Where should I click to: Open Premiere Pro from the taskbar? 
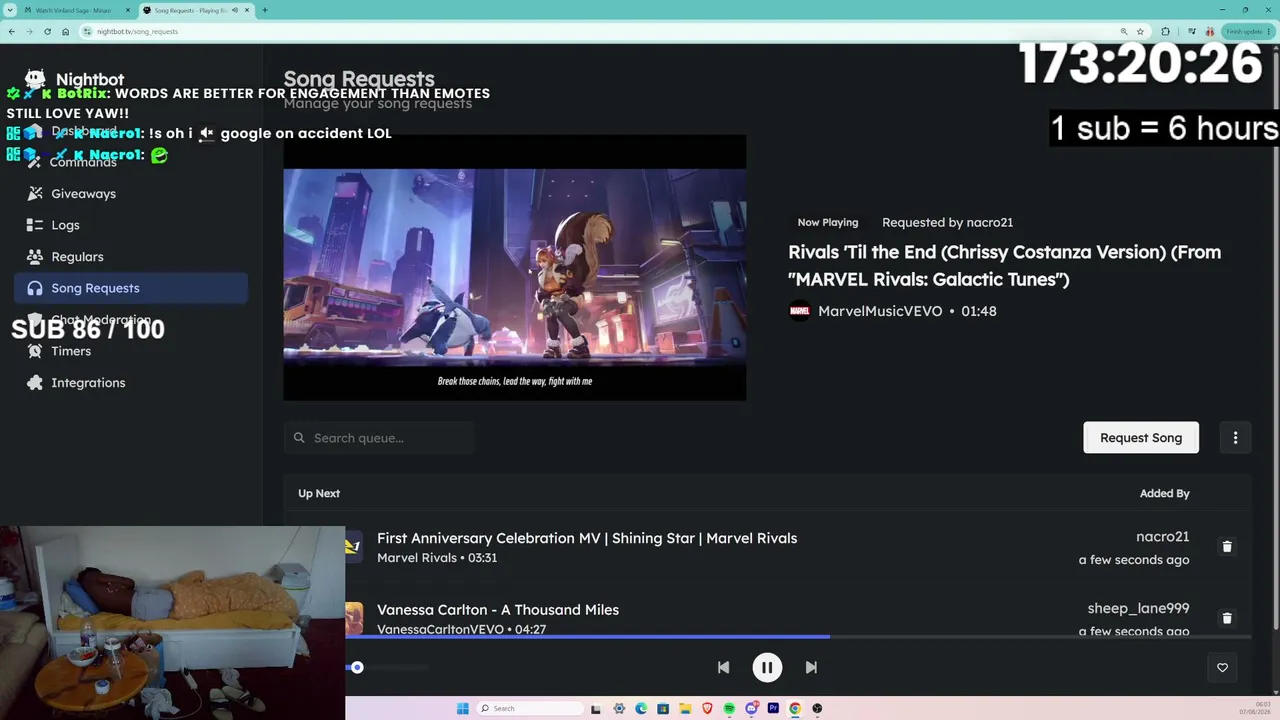[x=773, y=708]
